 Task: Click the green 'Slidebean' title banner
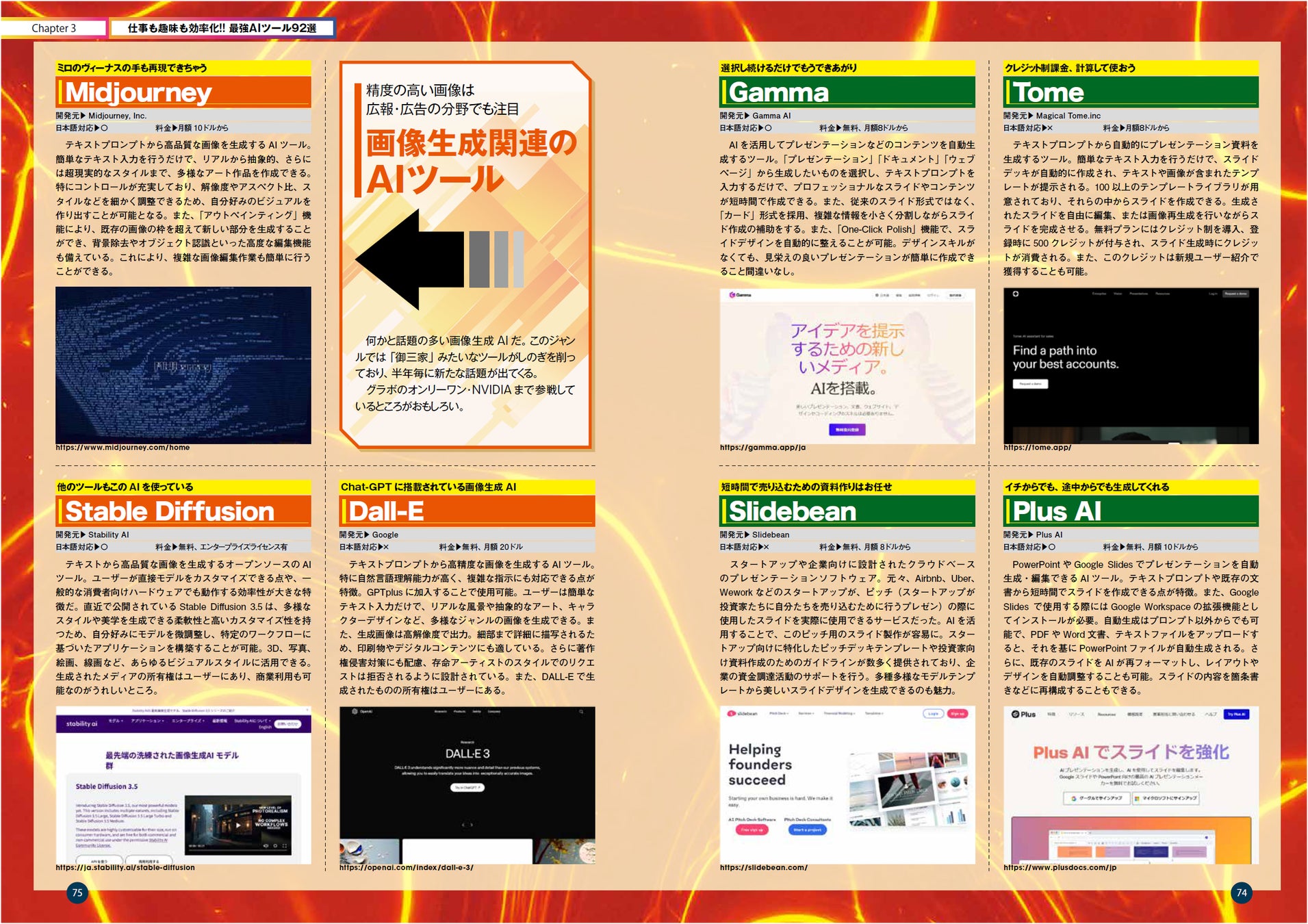847,511
